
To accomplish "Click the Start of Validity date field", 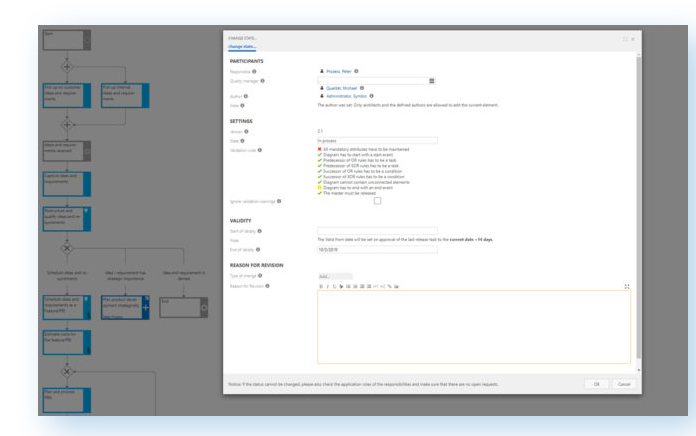I will (376, 231).
